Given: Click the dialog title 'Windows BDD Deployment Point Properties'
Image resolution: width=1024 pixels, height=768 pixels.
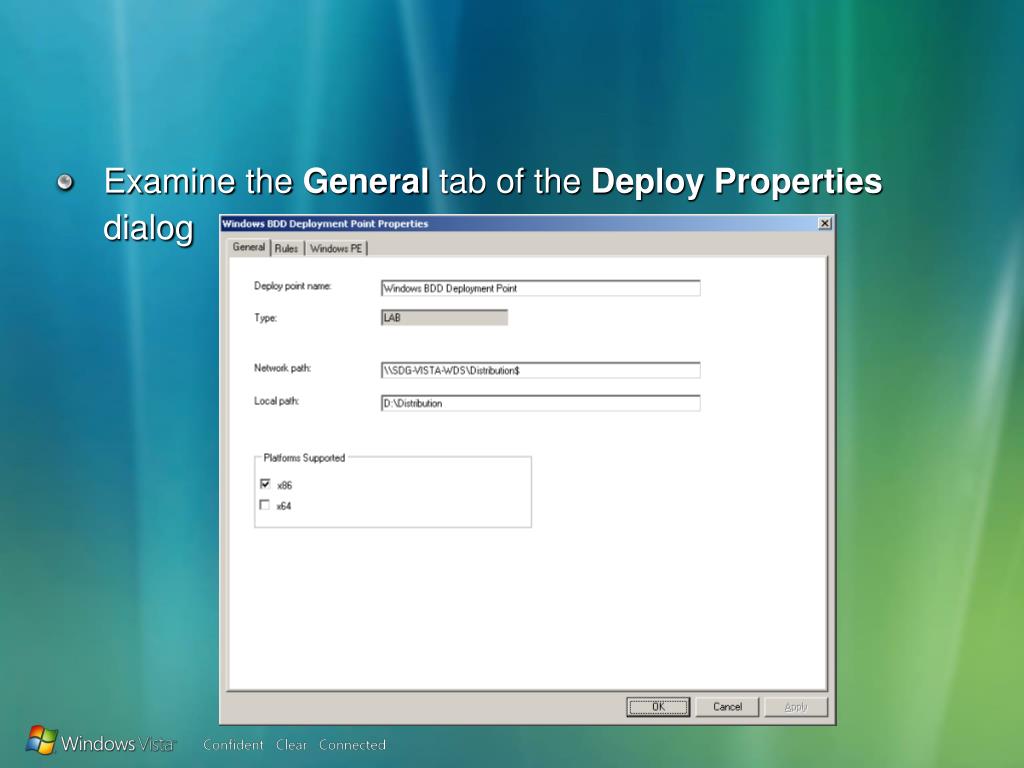Looking at the screenshot, I should pyautogui.click(x=325, y=223).
